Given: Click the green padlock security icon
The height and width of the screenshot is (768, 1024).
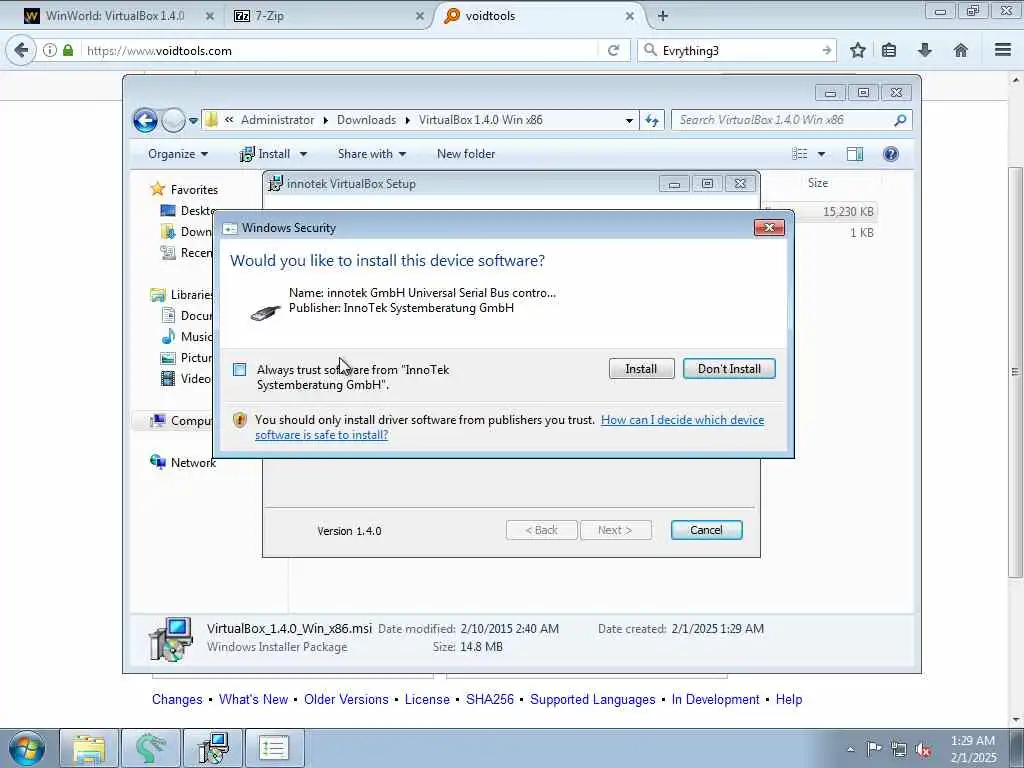Looking at the screenshot, I should tap(68, 50).
